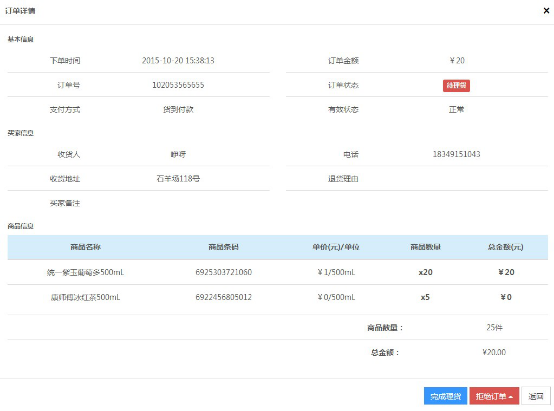Select the 500mL product in the first row
Image resolution: width=554 pixels, height=411 pixels.
pyautogui.click(x=85, y=272)
